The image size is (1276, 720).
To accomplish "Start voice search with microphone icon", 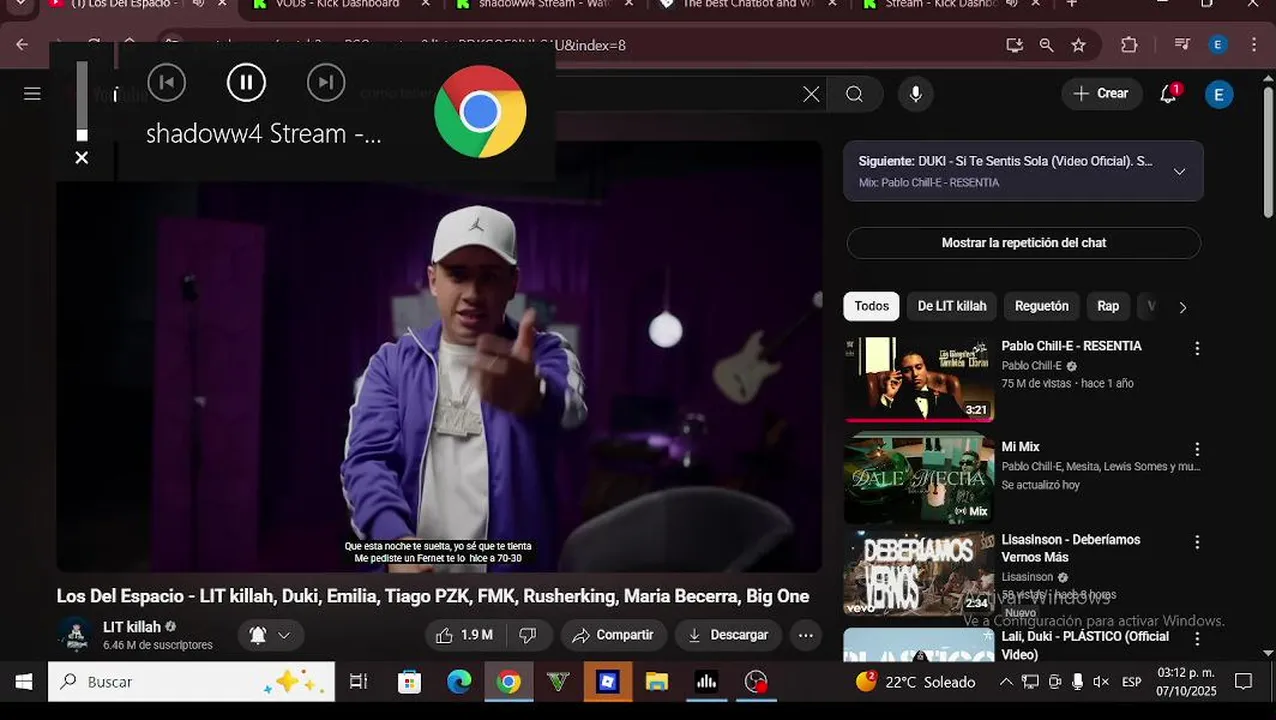I will click(x=915, y=94).
